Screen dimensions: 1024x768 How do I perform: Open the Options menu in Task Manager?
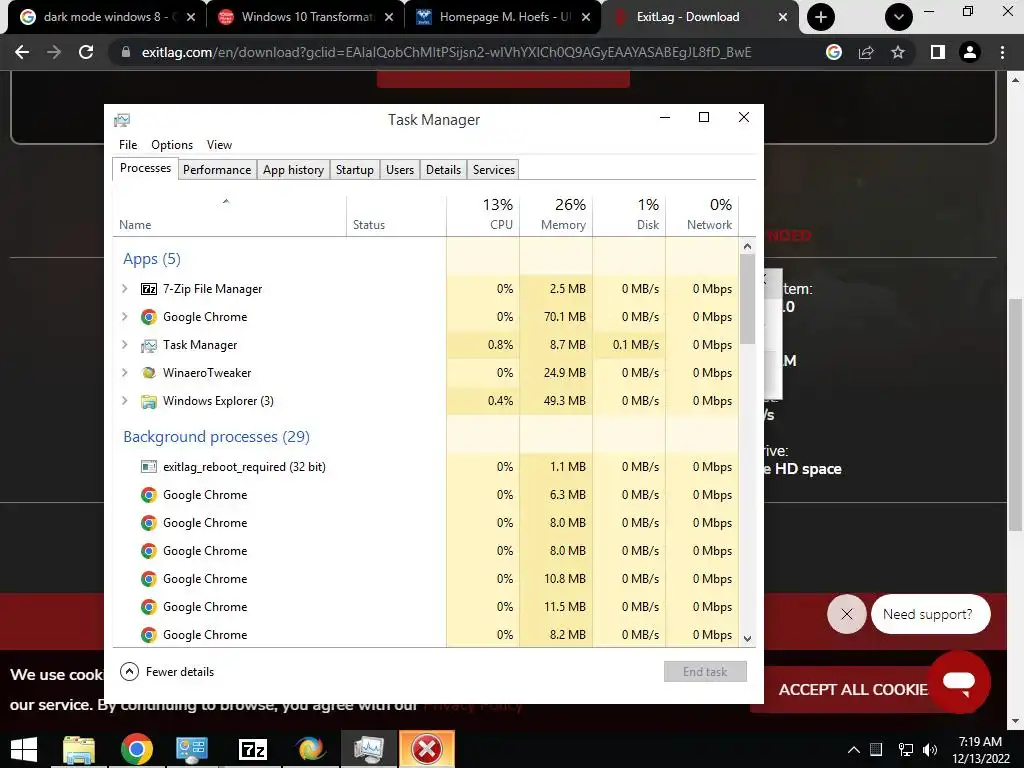(172, 145)
